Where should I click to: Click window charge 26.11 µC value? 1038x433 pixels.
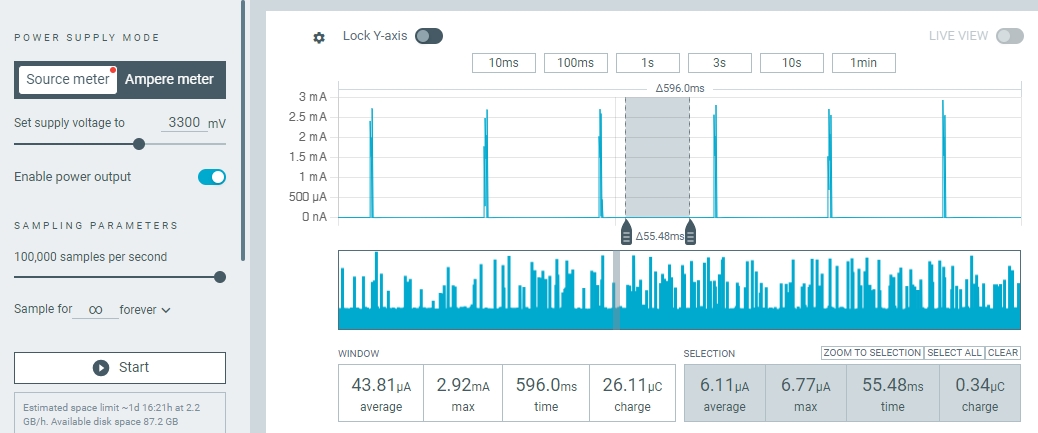pos(632,385)
